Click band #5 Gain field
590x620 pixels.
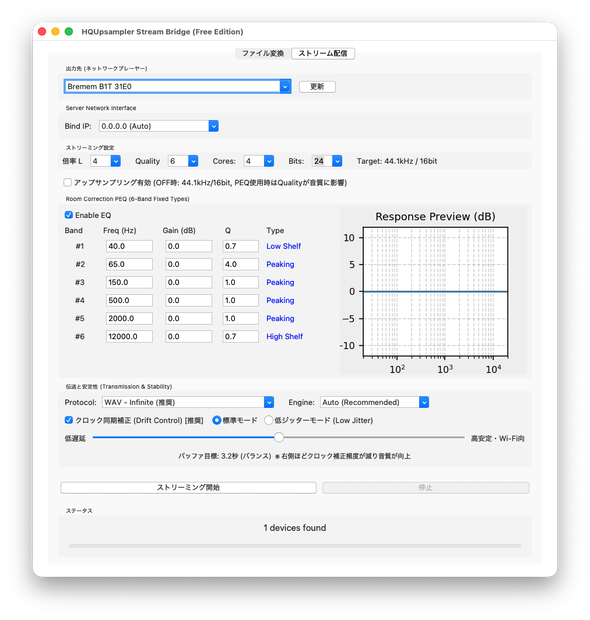(189, 318)
